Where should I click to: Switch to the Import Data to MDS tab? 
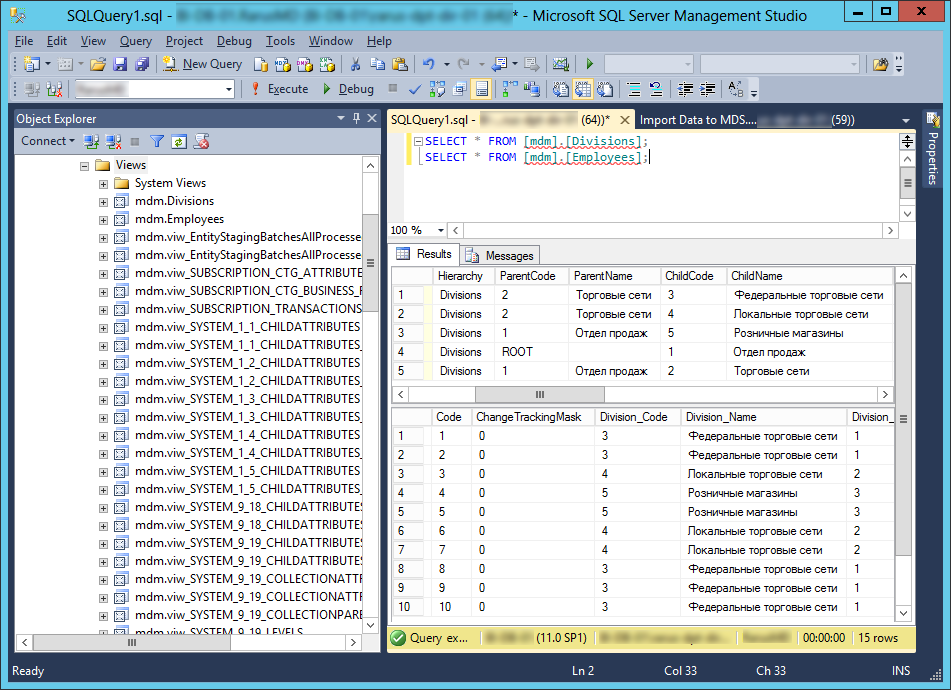(x=747, y=120)
